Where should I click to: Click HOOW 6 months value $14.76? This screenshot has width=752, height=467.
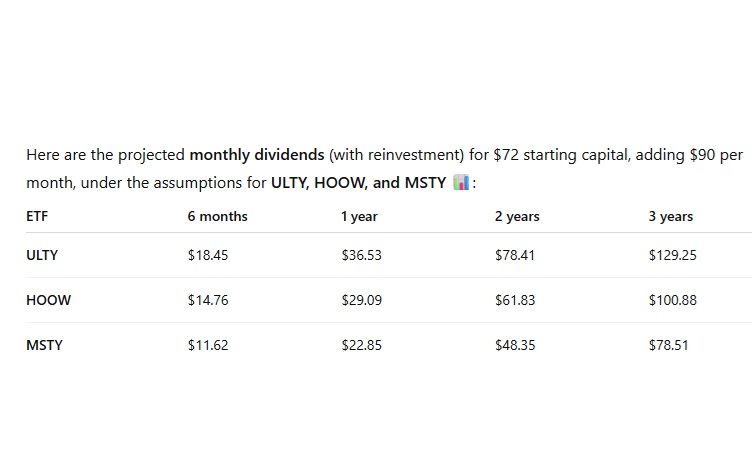tap(208, 300)
